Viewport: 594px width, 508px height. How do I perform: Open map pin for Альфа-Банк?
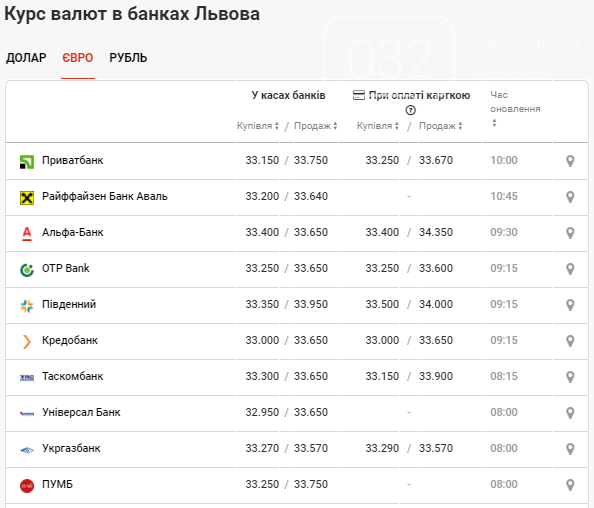point(570,233)
